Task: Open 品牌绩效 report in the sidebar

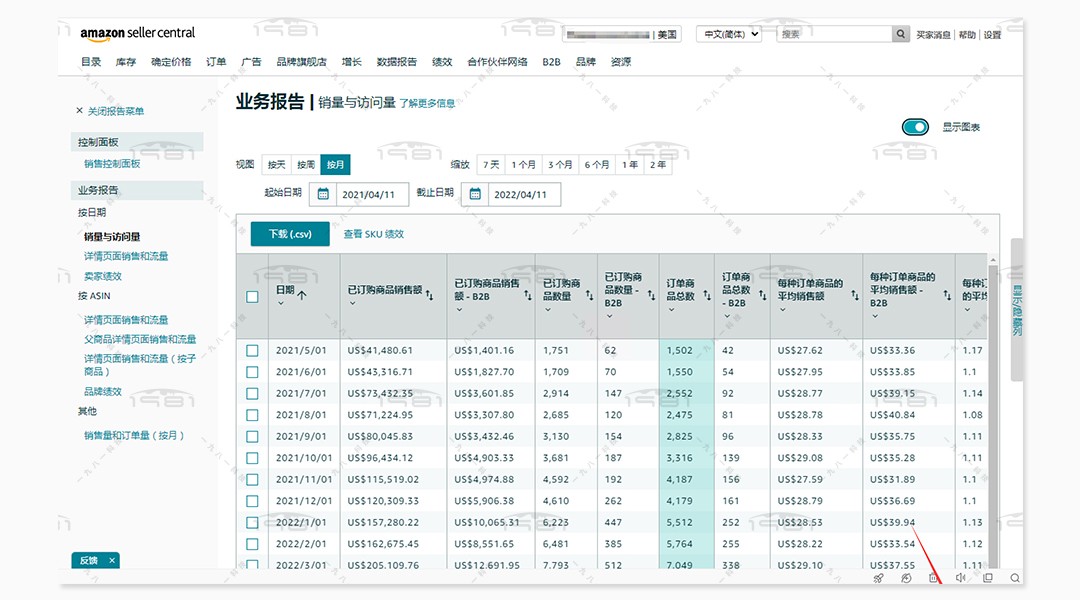Action: 103,391
